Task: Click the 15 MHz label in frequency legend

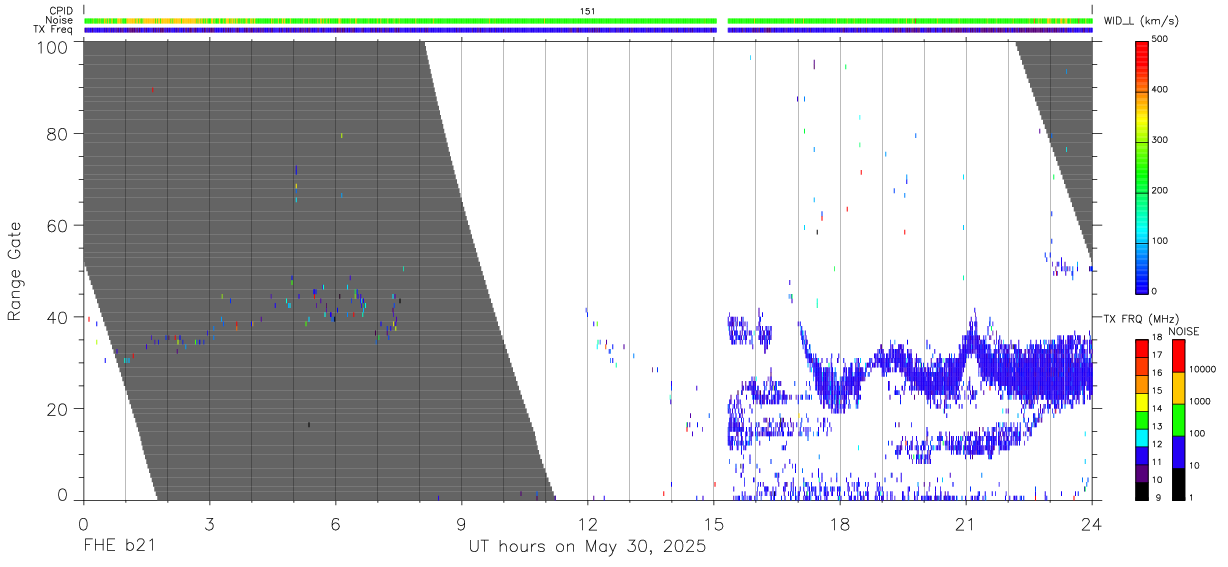Action: point(1157,391)
